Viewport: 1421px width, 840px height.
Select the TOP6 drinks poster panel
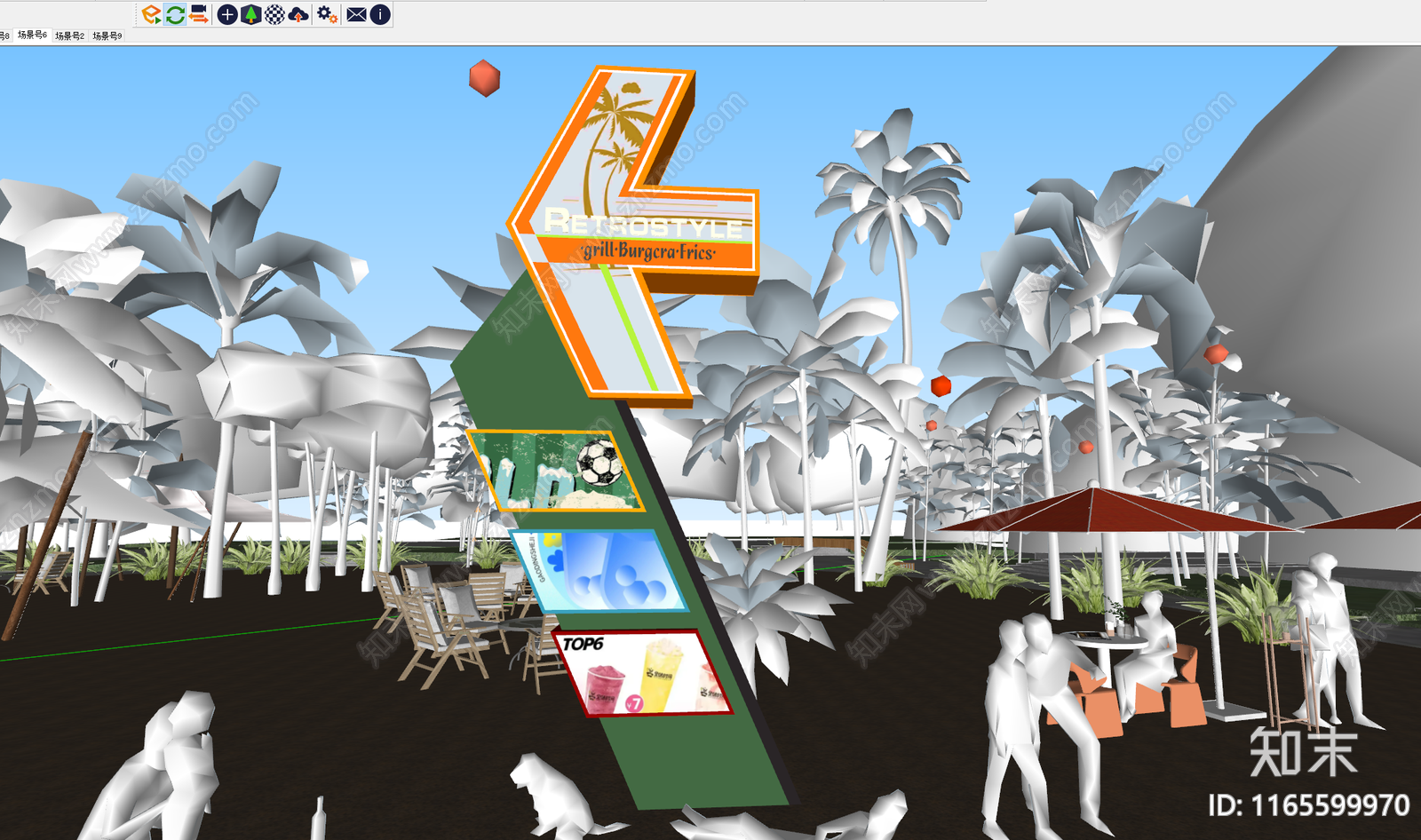click(x=641, y=672)
